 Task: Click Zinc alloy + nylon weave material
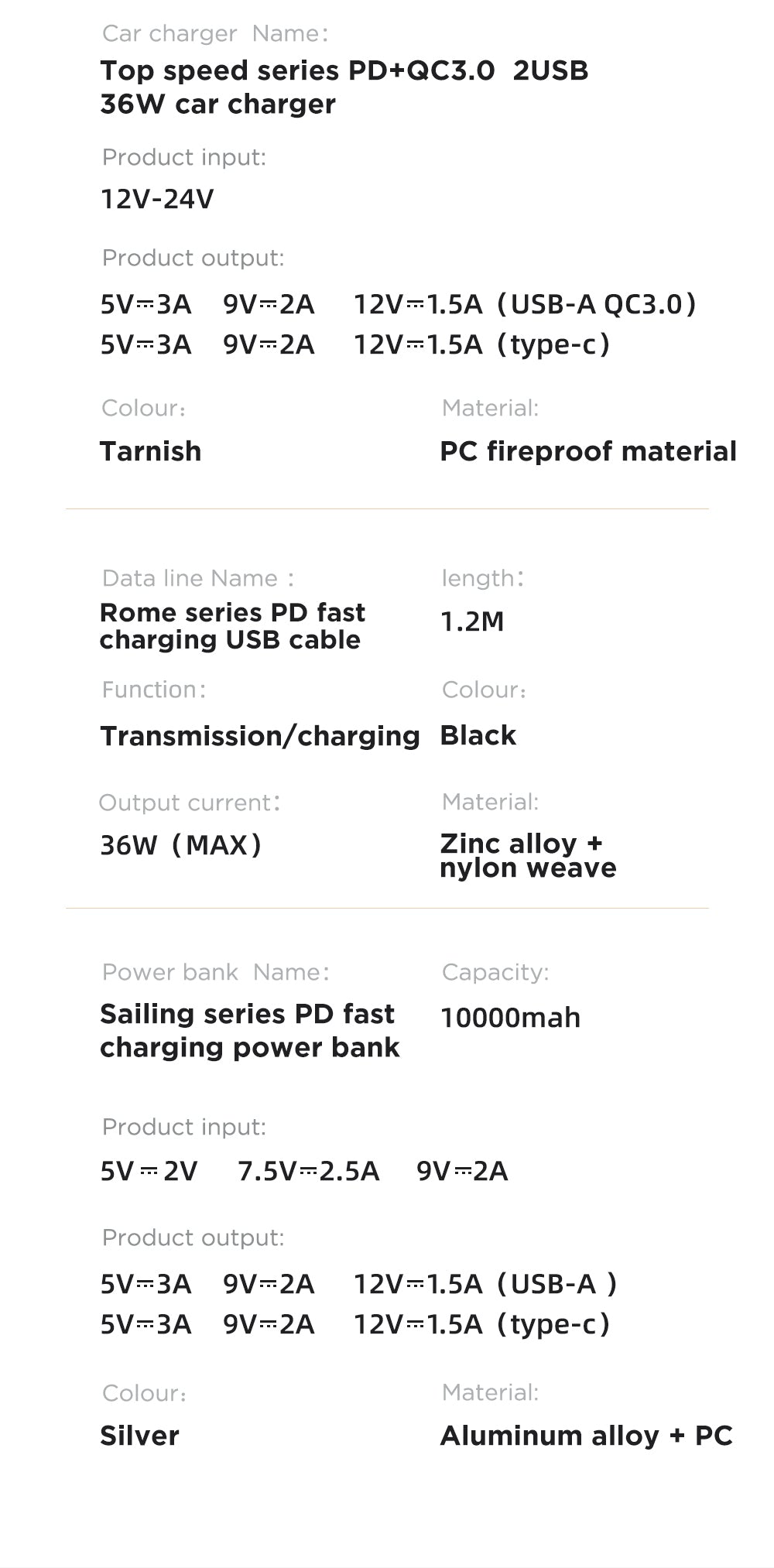[528, 855]
